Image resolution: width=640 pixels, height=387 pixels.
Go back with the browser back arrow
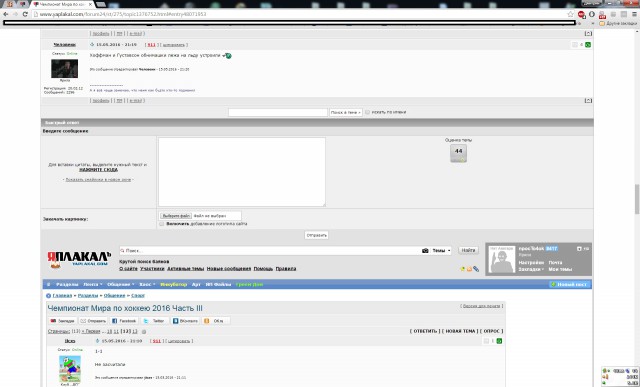click(6, 14)
